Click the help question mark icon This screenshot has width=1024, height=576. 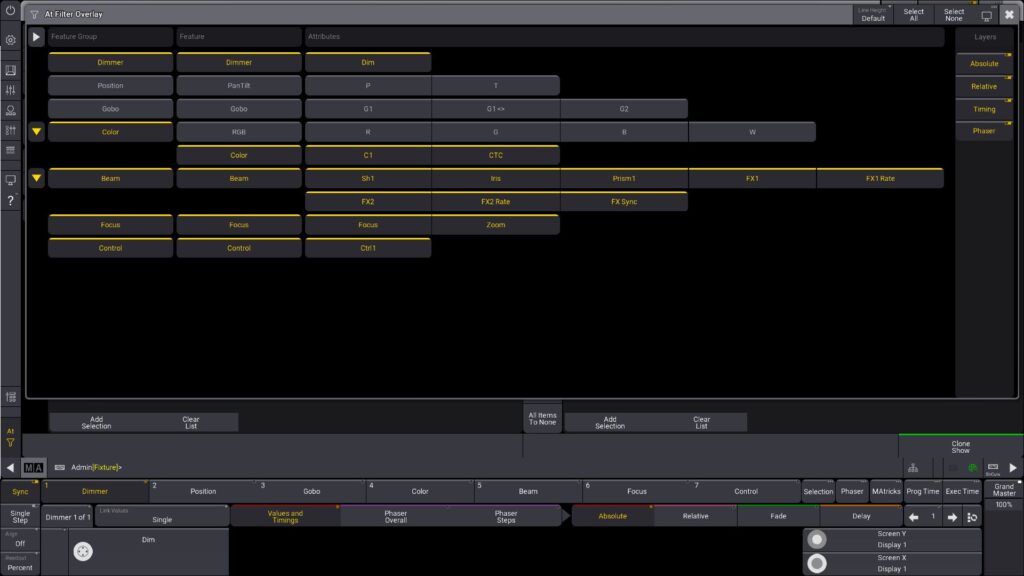tap(10, 201)
